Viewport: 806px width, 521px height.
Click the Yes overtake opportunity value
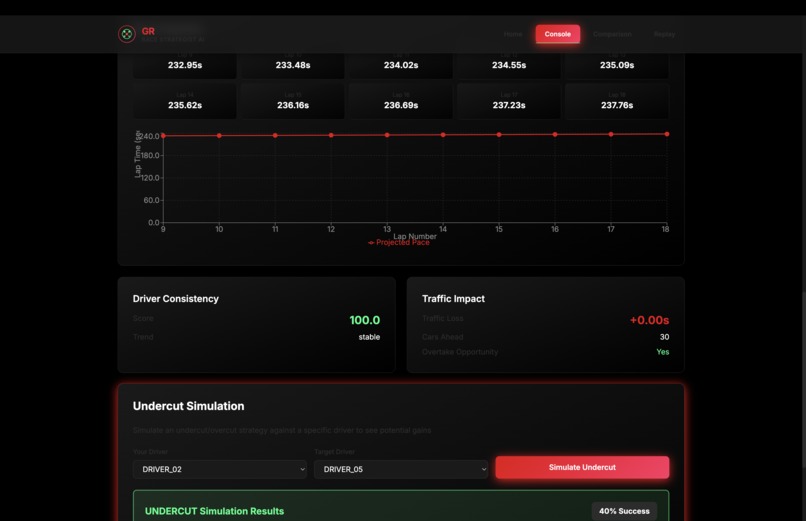click(x=663, y=352)
